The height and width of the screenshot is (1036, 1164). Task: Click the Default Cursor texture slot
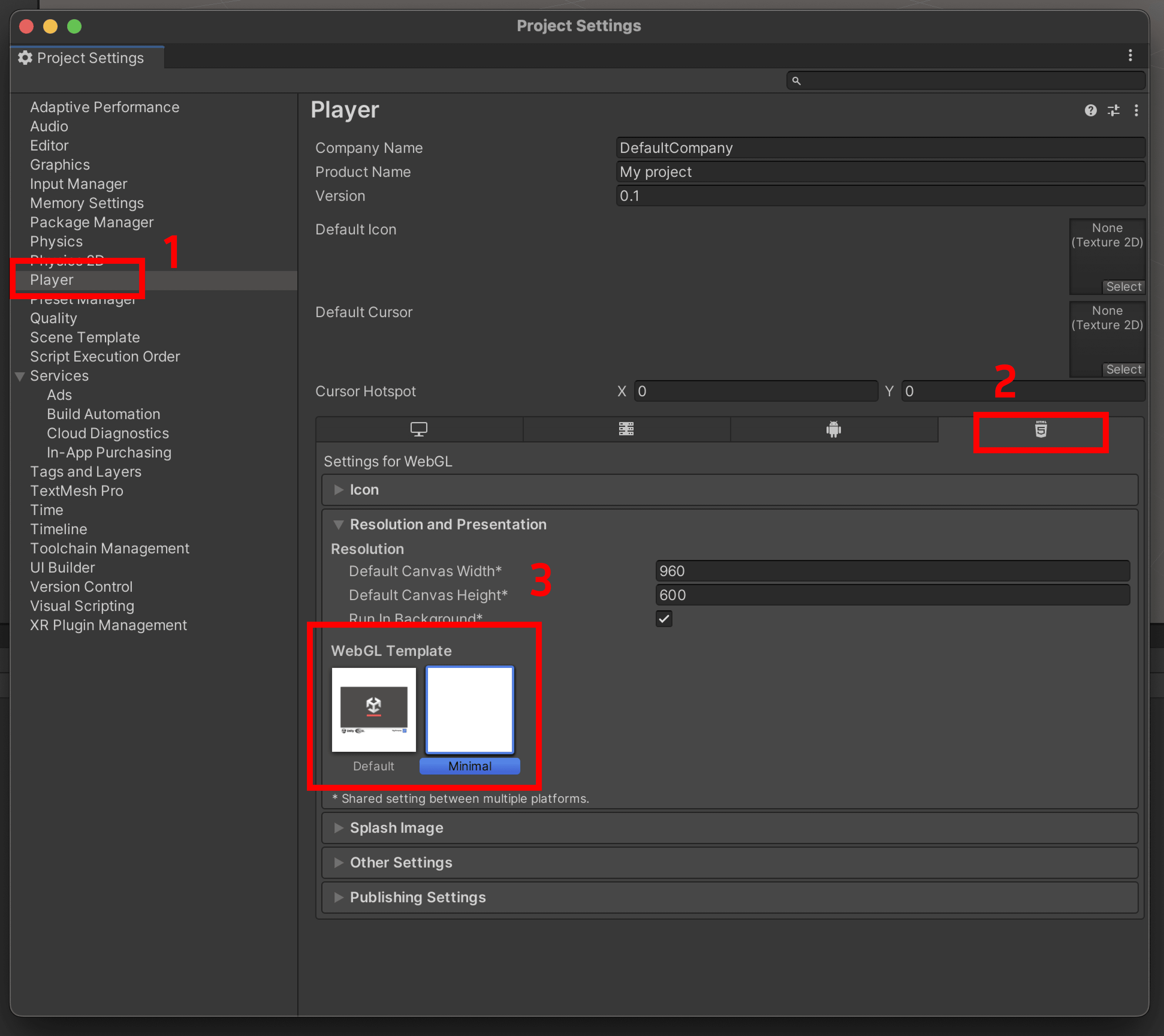point(1107,339)
